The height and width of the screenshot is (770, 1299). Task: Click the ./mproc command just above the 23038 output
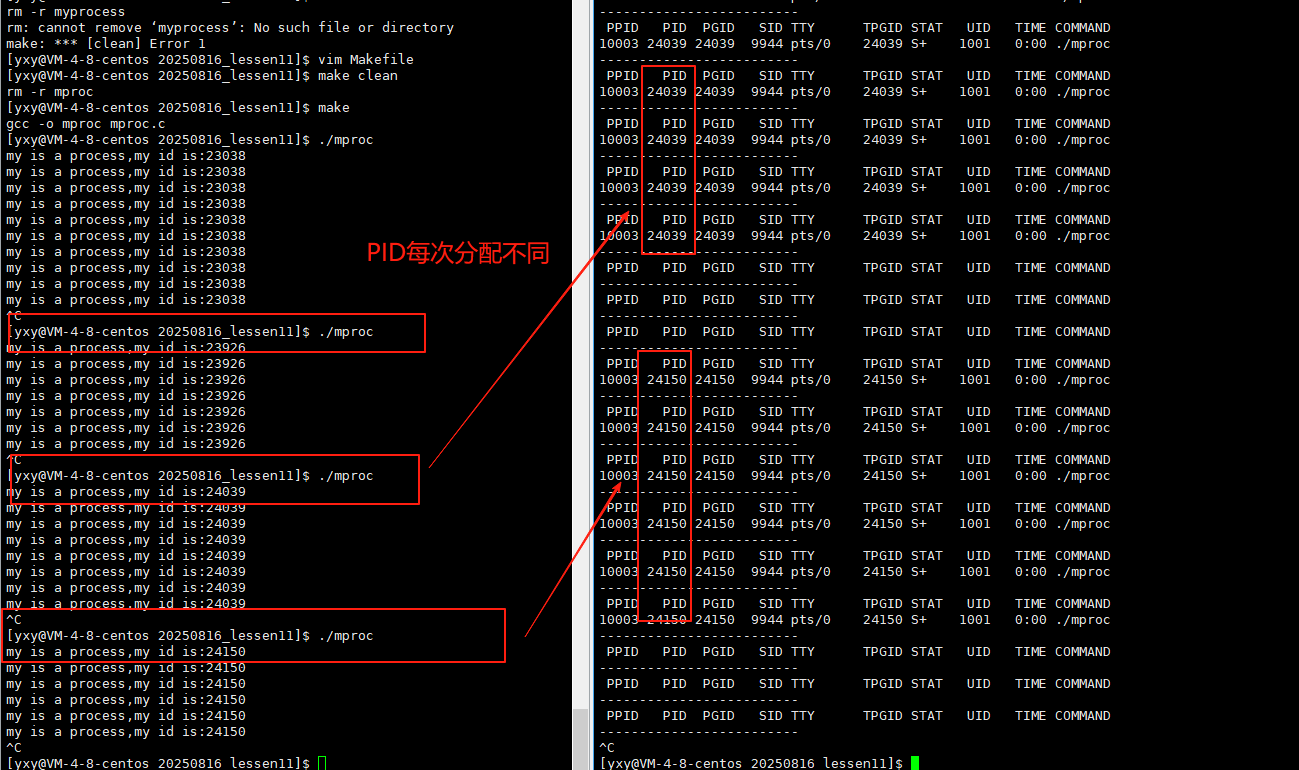point(189,140)
